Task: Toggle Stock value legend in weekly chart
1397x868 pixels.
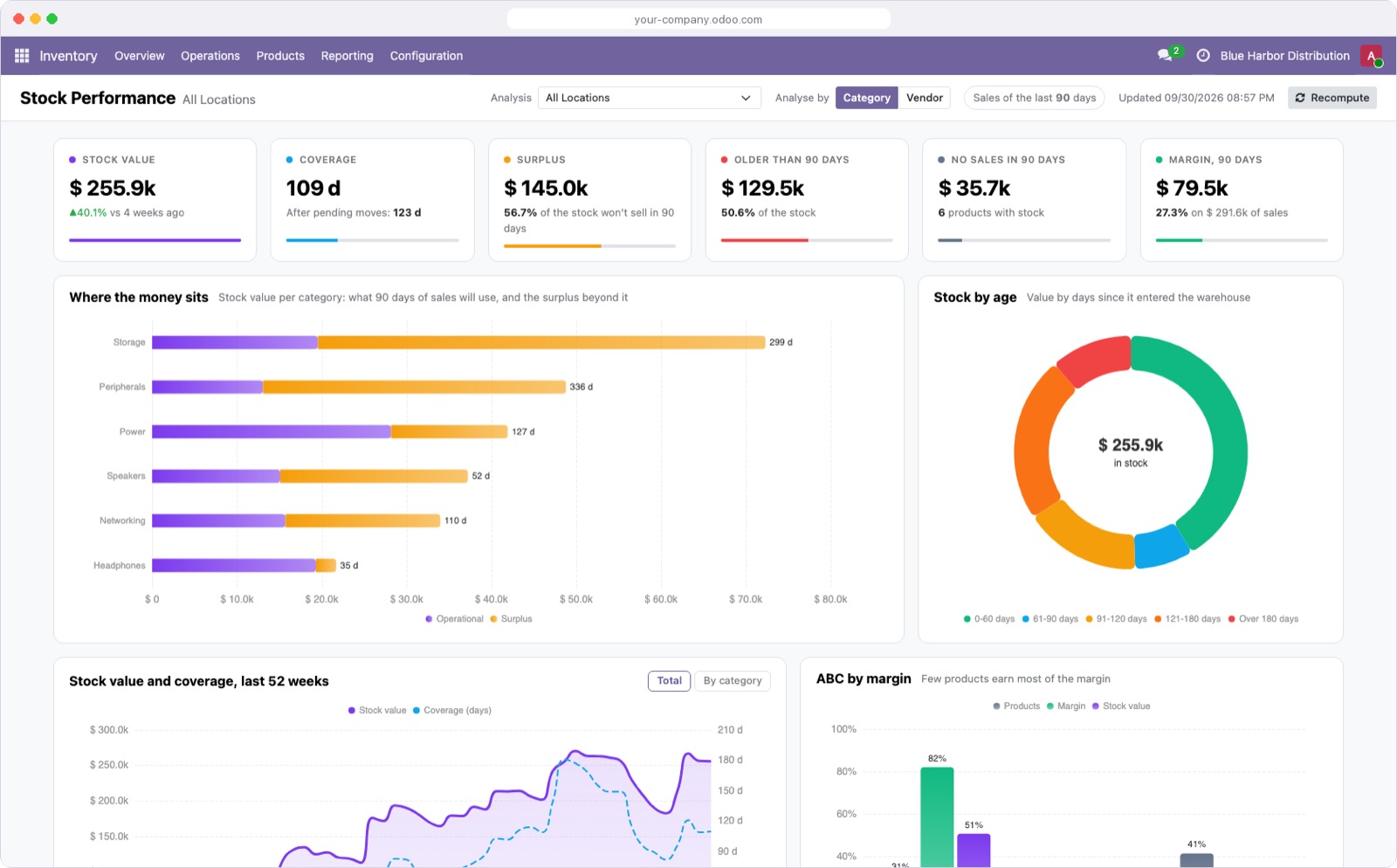Action: [x=377, y=711]
